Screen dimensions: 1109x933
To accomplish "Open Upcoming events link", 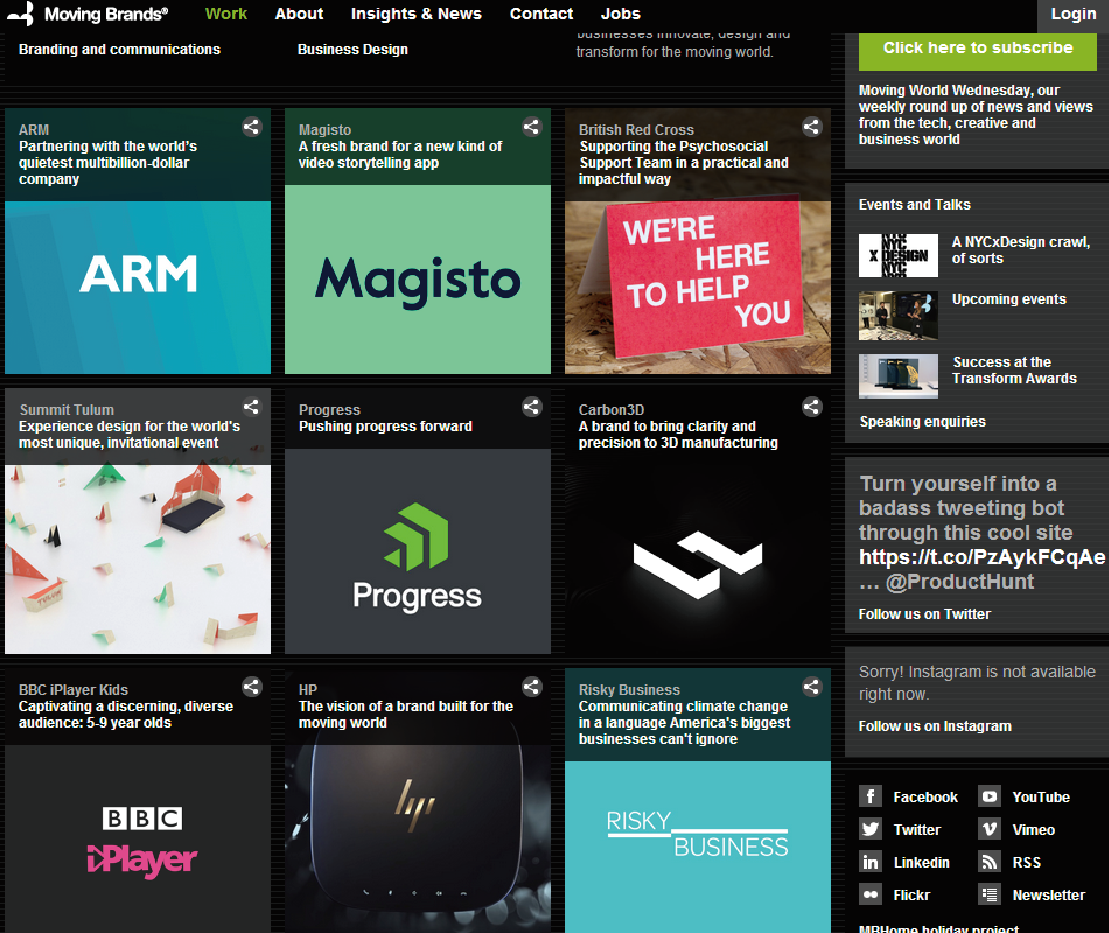I will coord(1009,299).
